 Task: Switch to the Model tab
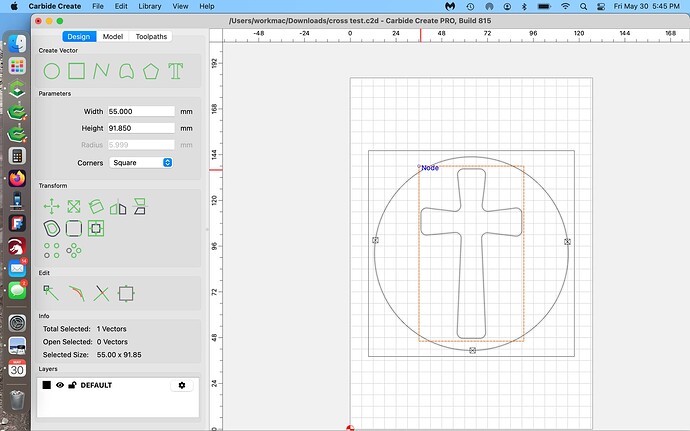tap(113, 37)
